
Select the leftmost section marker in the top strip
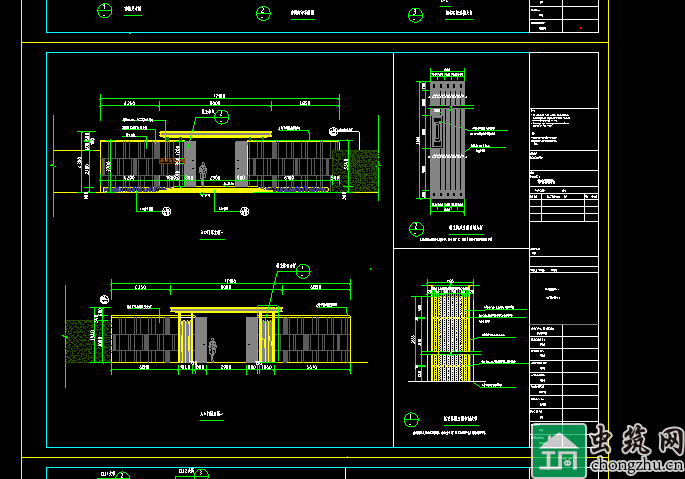click(x=105, y=12)
